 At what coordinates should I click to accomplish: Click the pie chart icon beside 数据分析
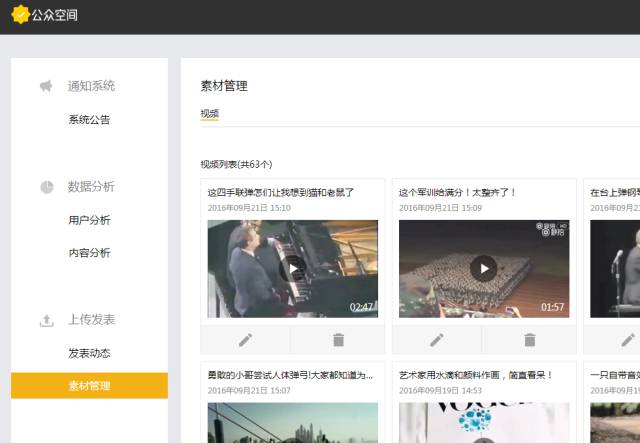tap(47, 187)
